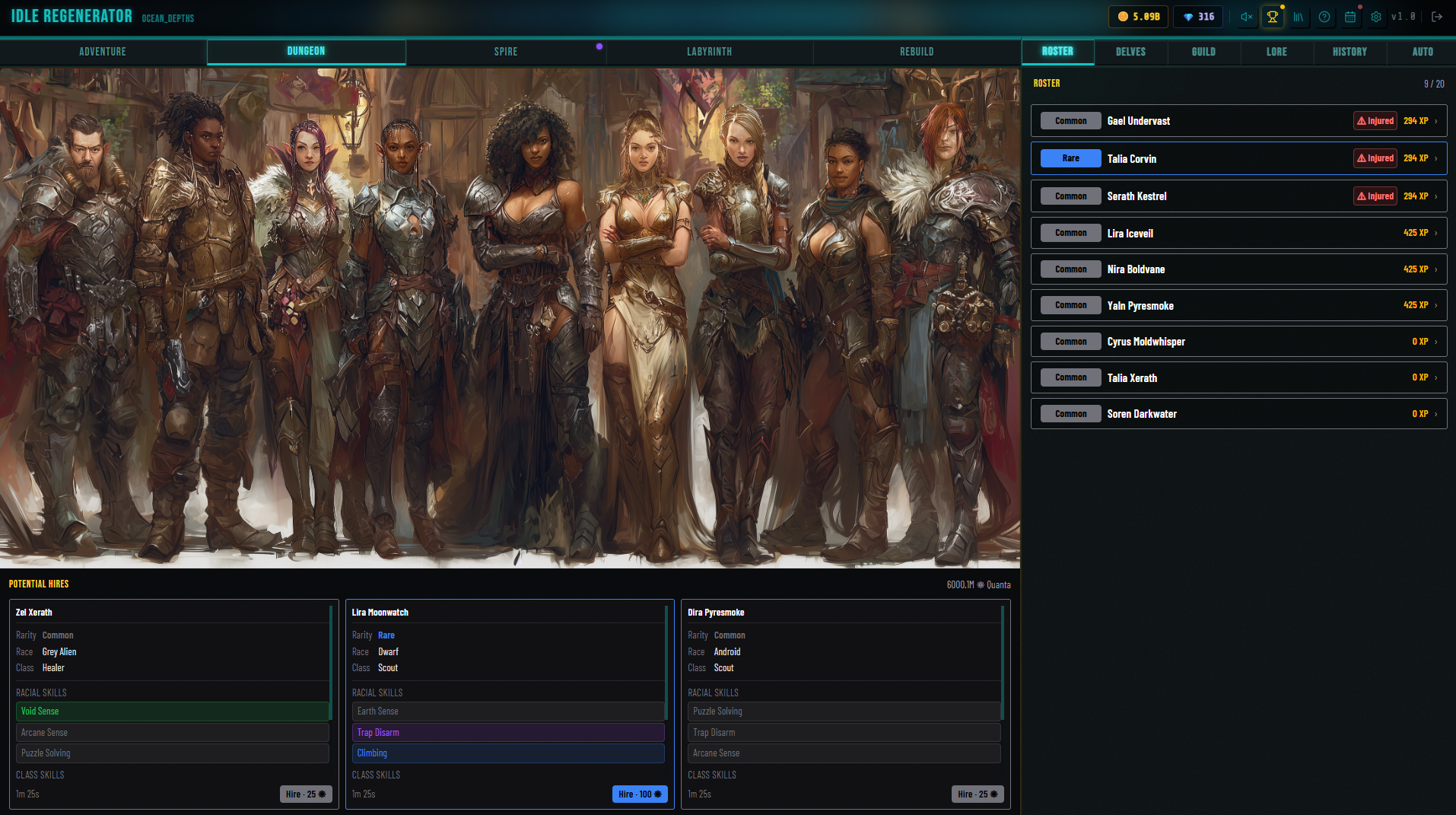Expand Gael Undervast row chevron

1436,121
